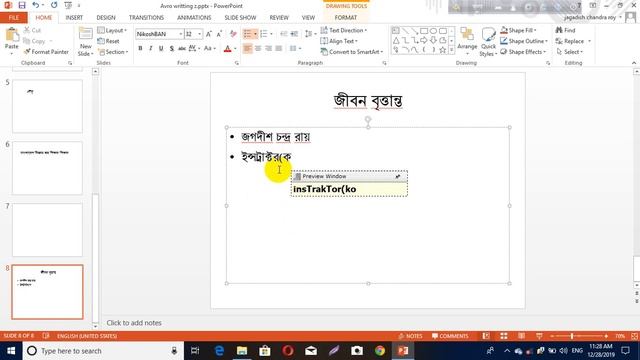Click the New Slide icon
The image size is (640, 360).
86,34
